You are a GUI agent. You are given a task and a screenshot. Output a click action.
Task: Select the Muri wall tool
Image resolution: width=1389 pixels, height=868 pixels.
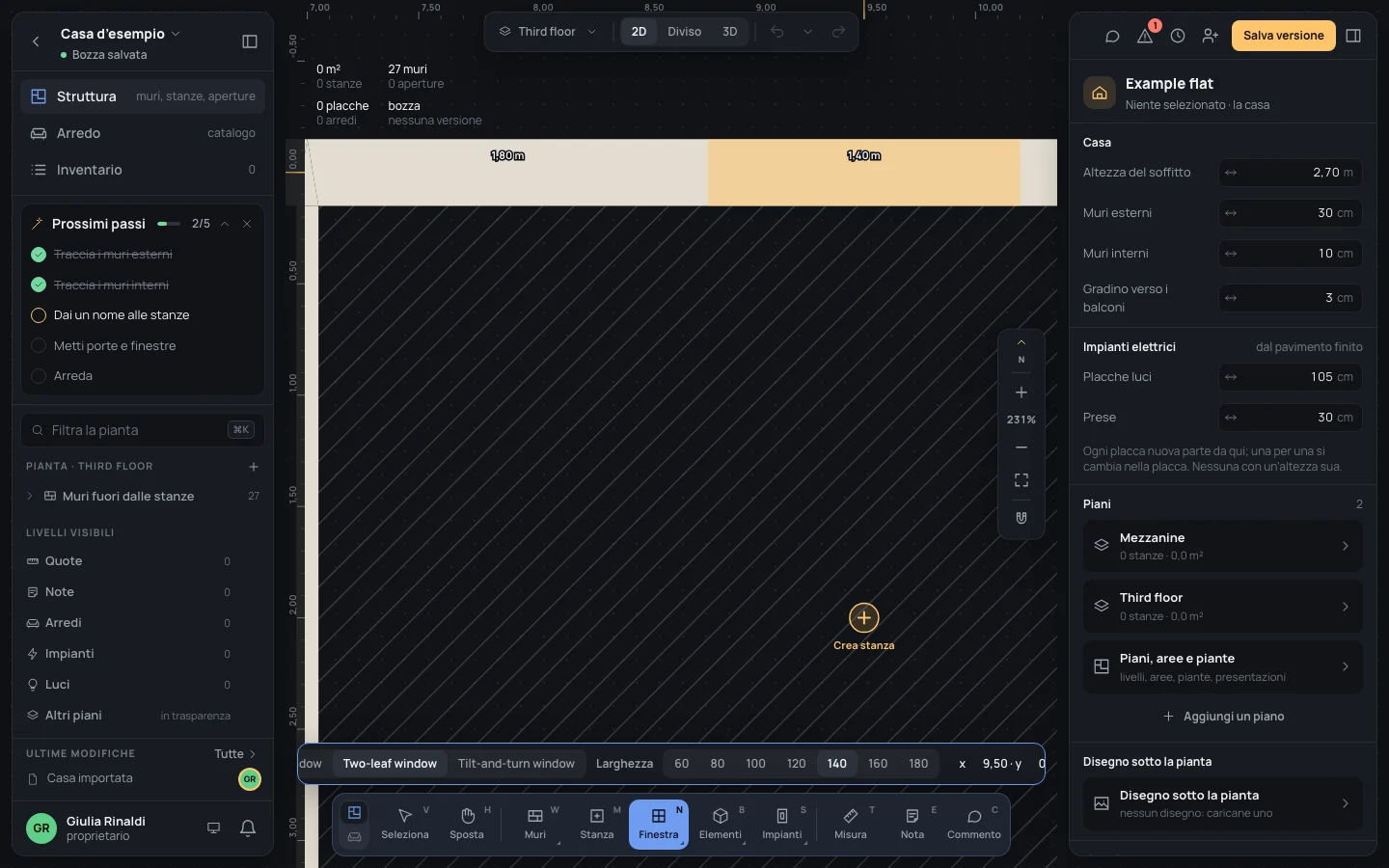(535, 825)
